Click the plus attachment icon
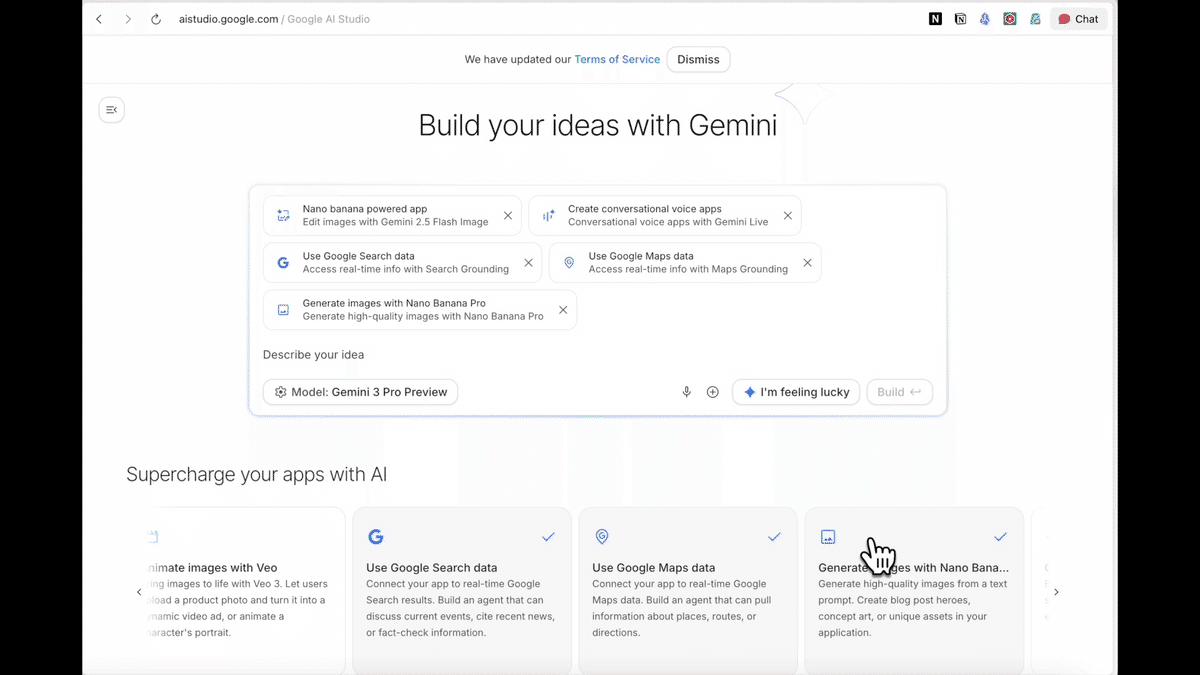This screenshot has width=1200, height=675. [713, 392]
